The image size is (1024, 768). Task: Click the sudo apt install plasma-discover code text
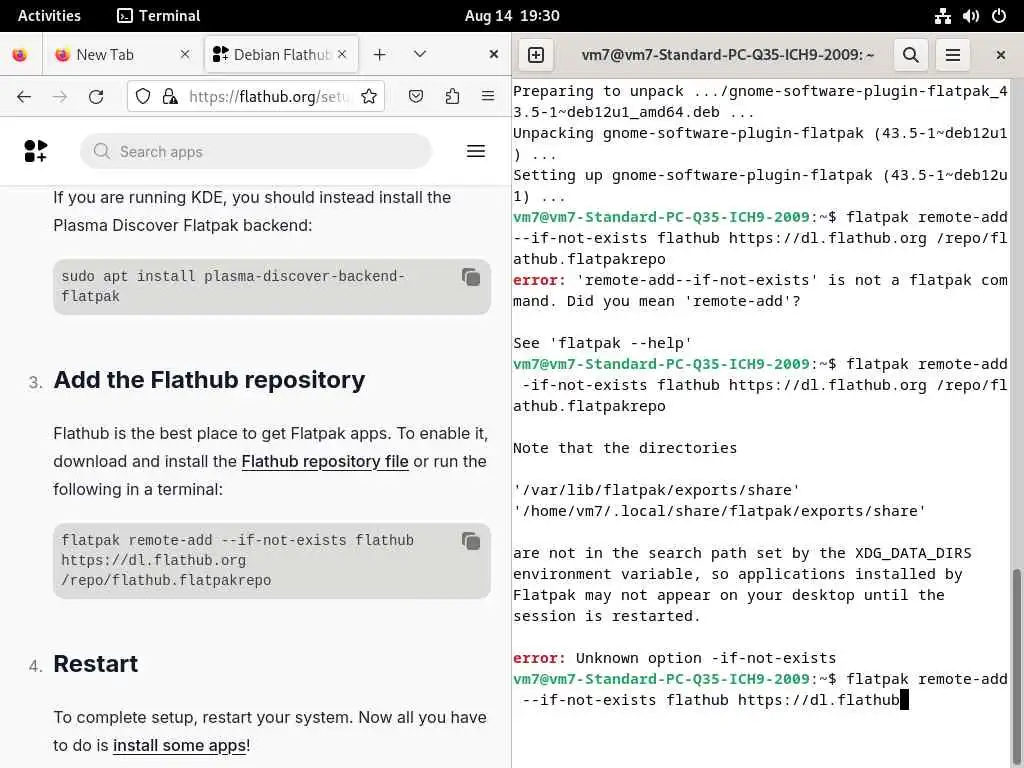[233, 286]
